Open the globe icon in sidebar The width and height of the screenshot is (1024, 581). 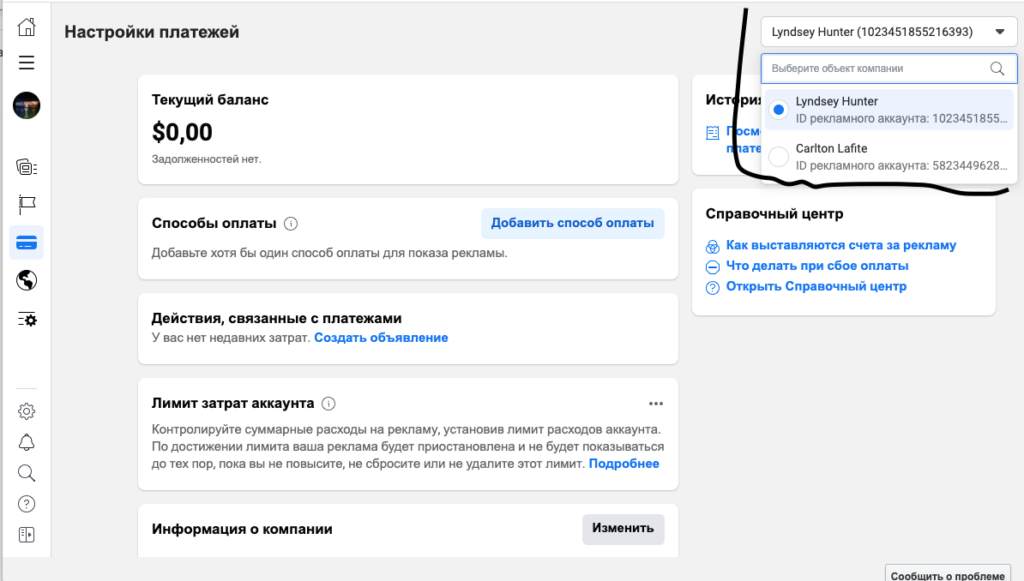point(26,281)
